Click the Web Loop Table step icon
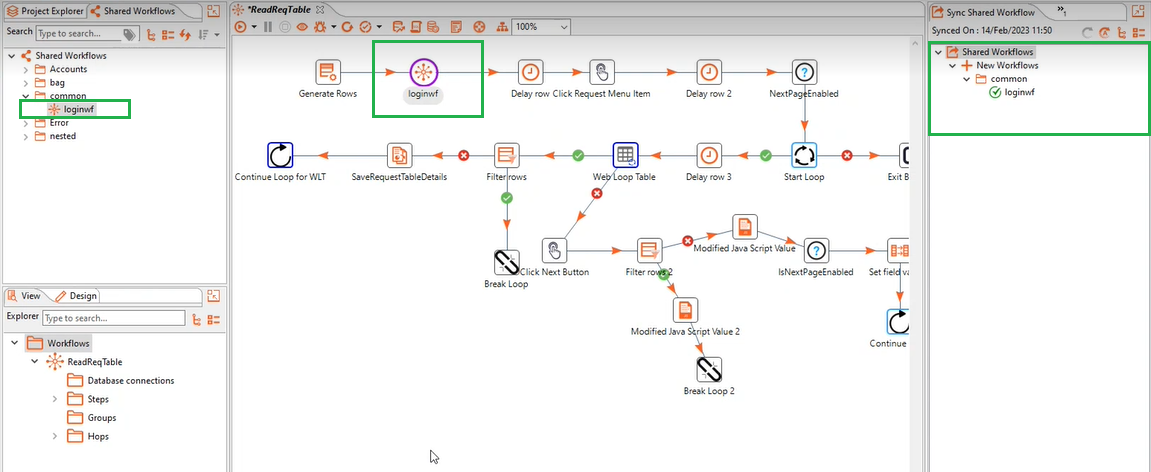1151x472 pixels. (x=625, y=155)
